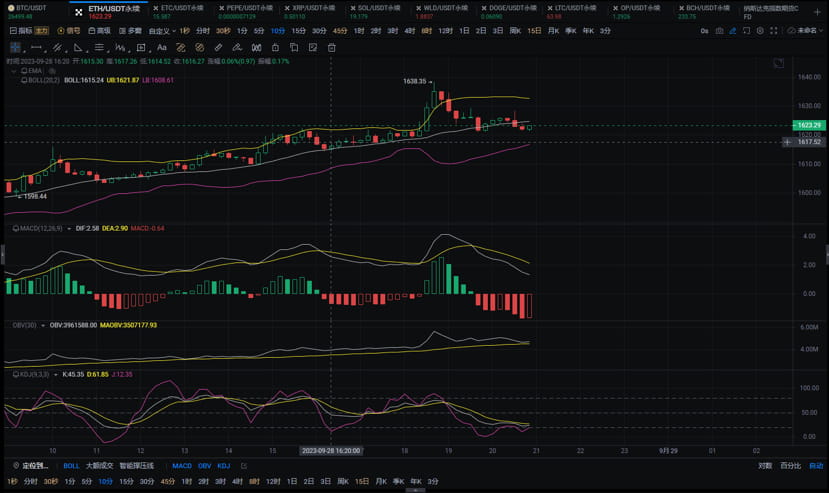Click the 1617.52 crosshair price label
The width and height of the screenshot is (829, 493).
(809, 142)
